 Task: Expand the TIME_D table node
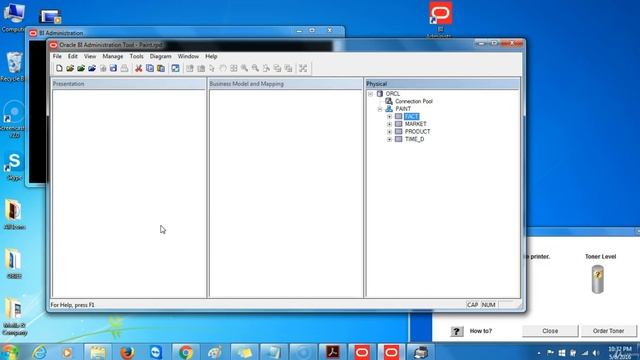[x=389, y=139]
